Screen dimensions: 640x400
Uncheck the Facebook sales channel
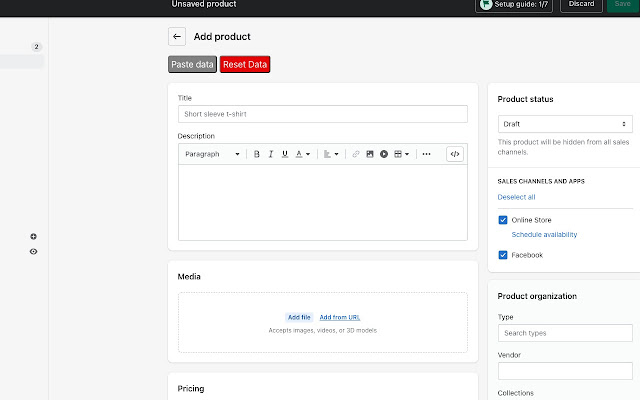pos(503,255)
